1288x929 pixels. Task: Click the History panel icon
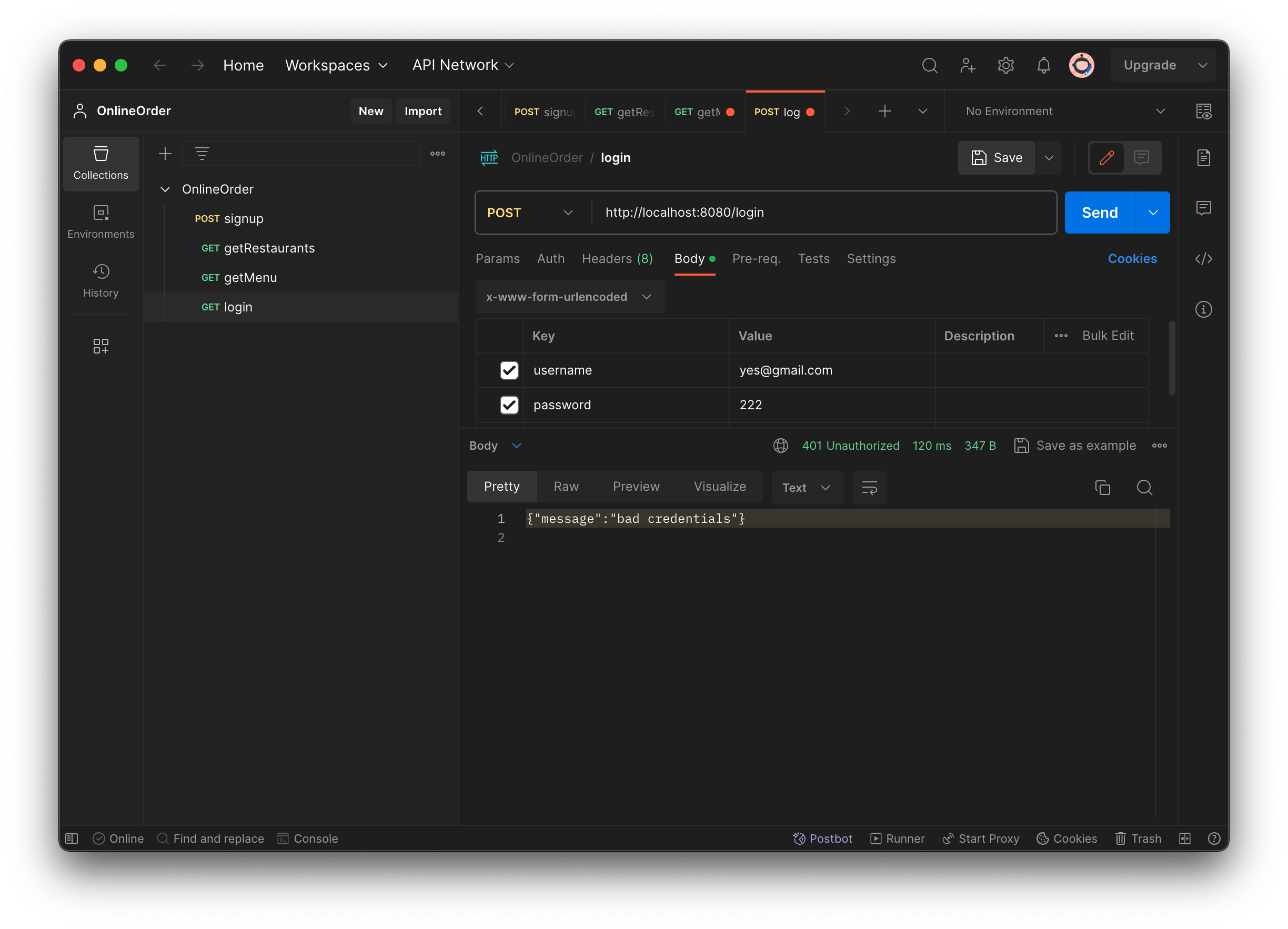coord(99,279)
